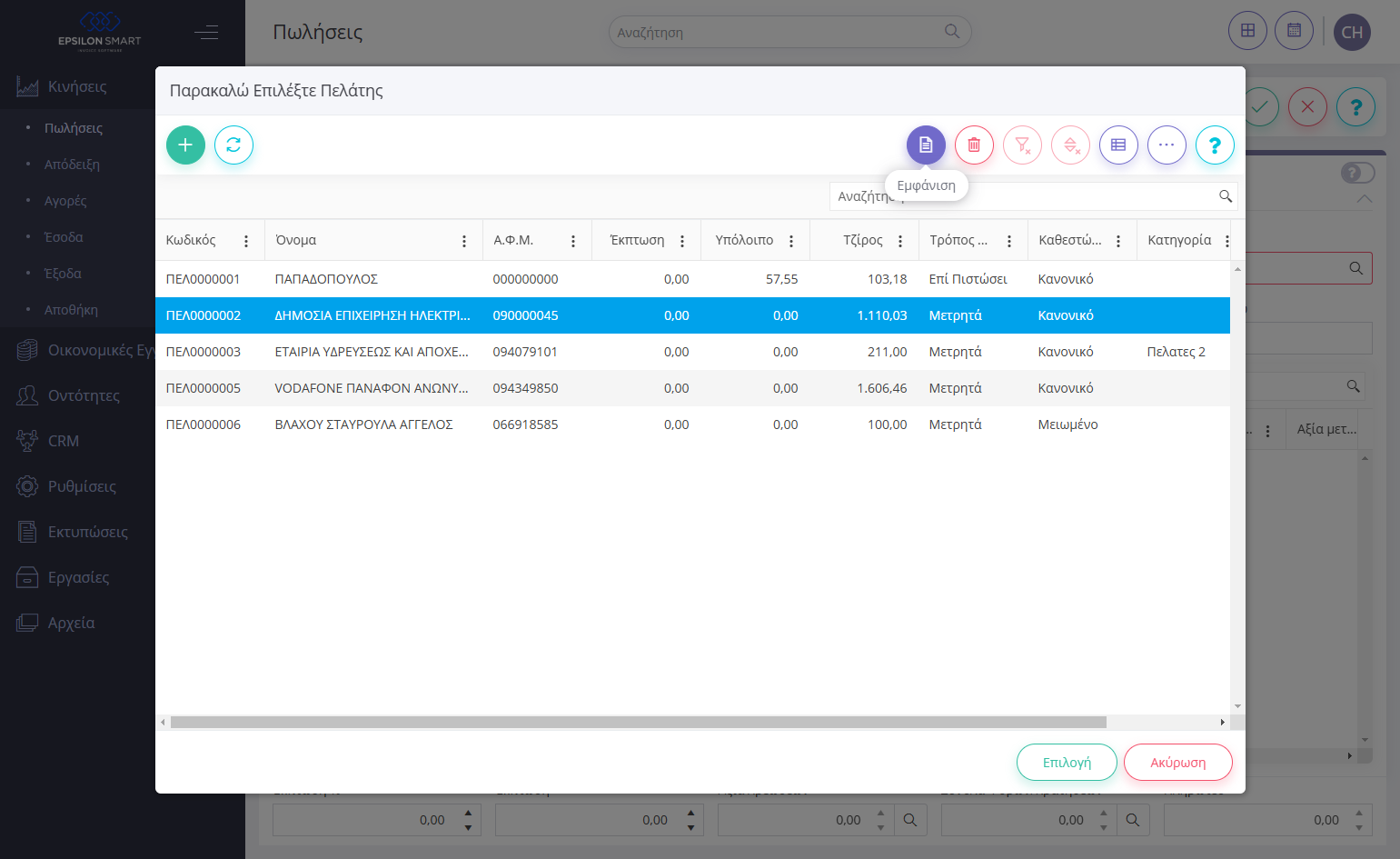
Task: Click the Πελατες 2 category cell
Action: click(1177, 352)
